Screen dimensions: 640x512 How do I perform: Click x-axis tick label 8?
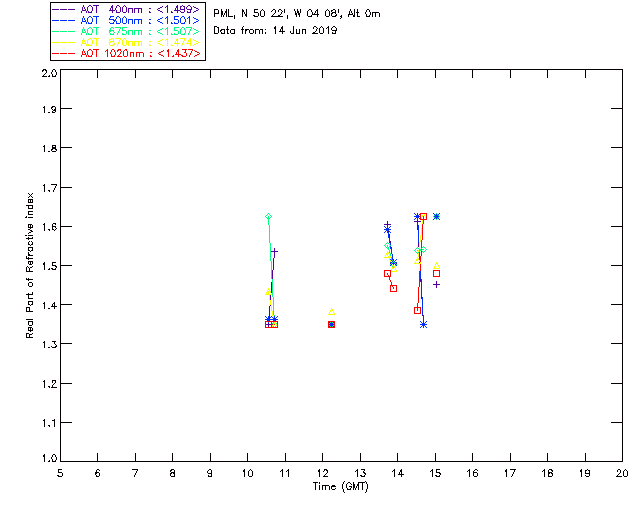coord(173,473)
